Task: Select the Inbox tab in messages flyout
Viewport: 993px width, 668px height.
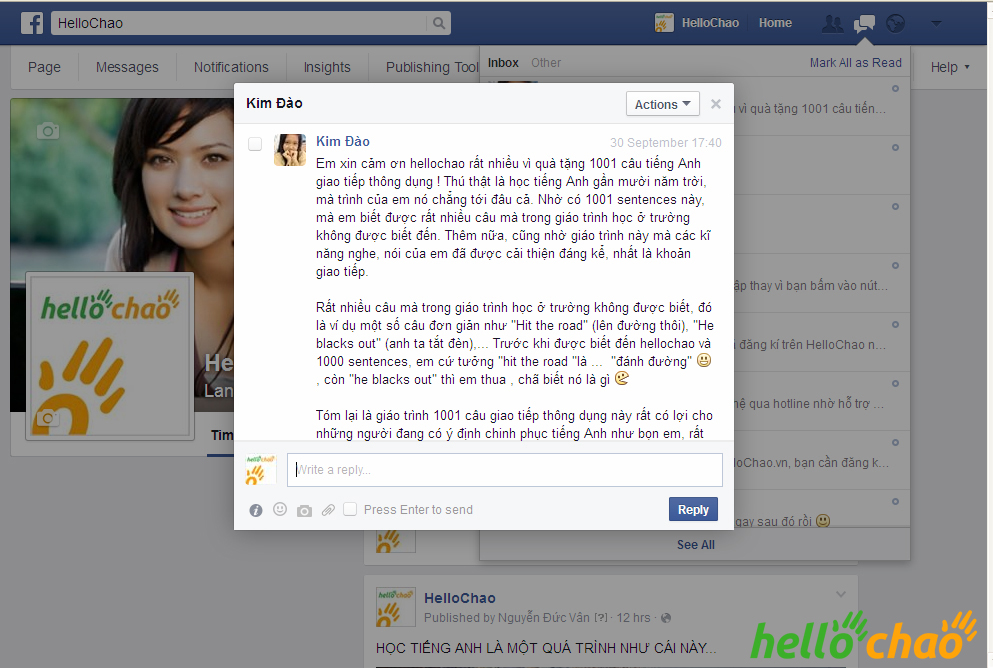Action: pos(503,63)
